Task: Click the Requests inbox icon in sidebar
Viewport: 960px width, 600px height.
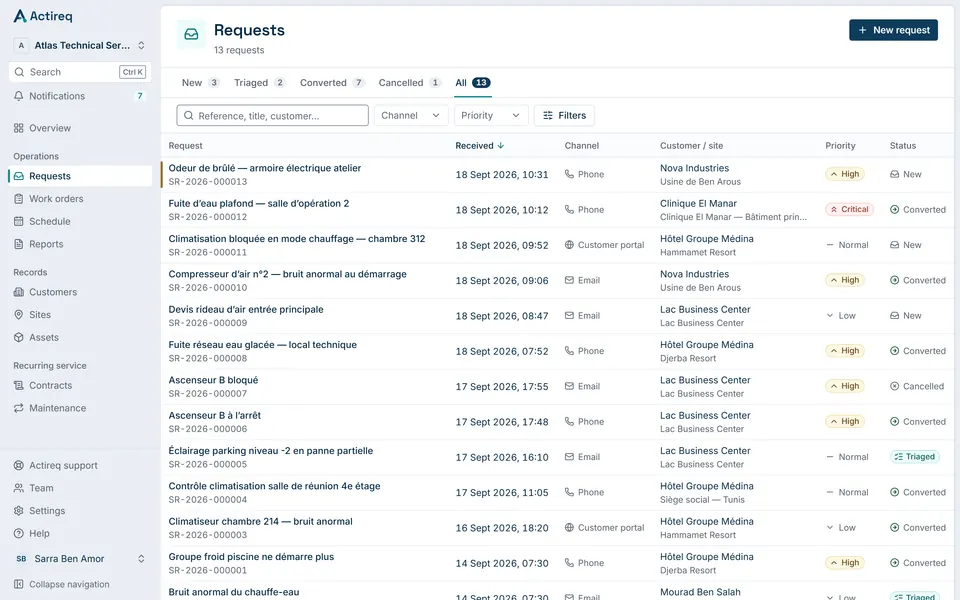Action: 19,176
